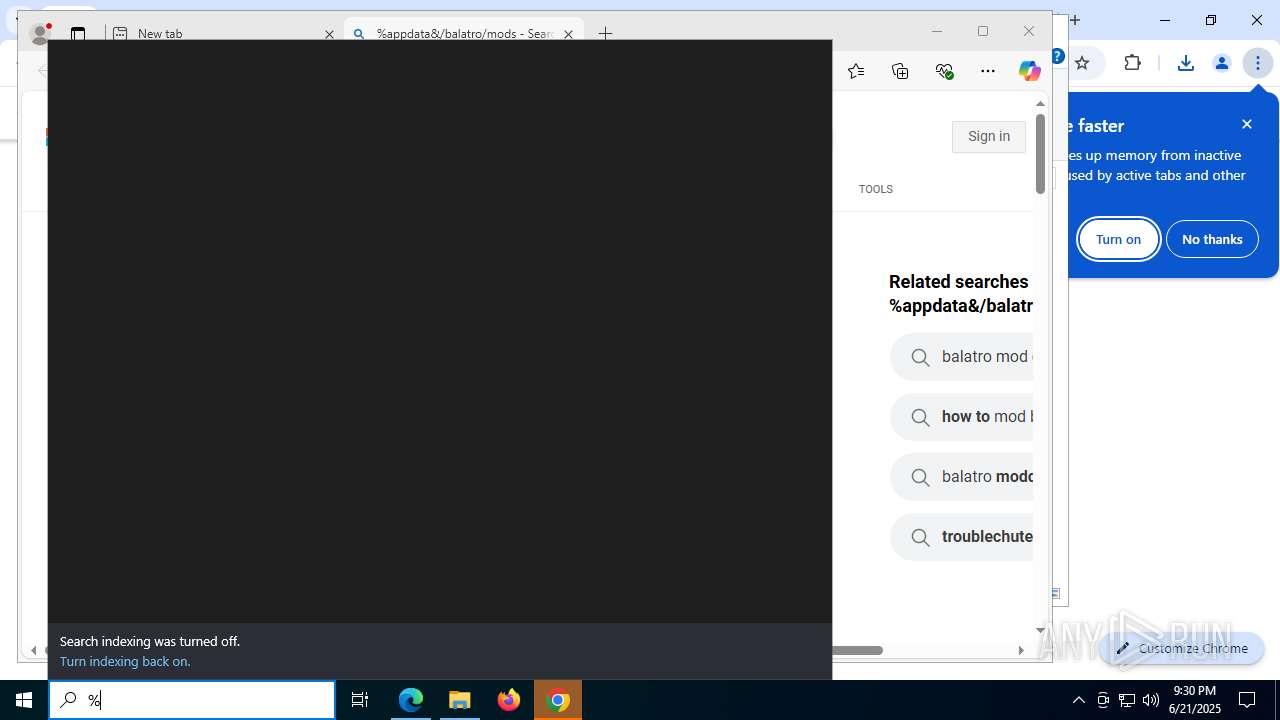The width and height of the screenshot is (1280, 720).
Task: Open the Windows Start menu
Action: 24,700
